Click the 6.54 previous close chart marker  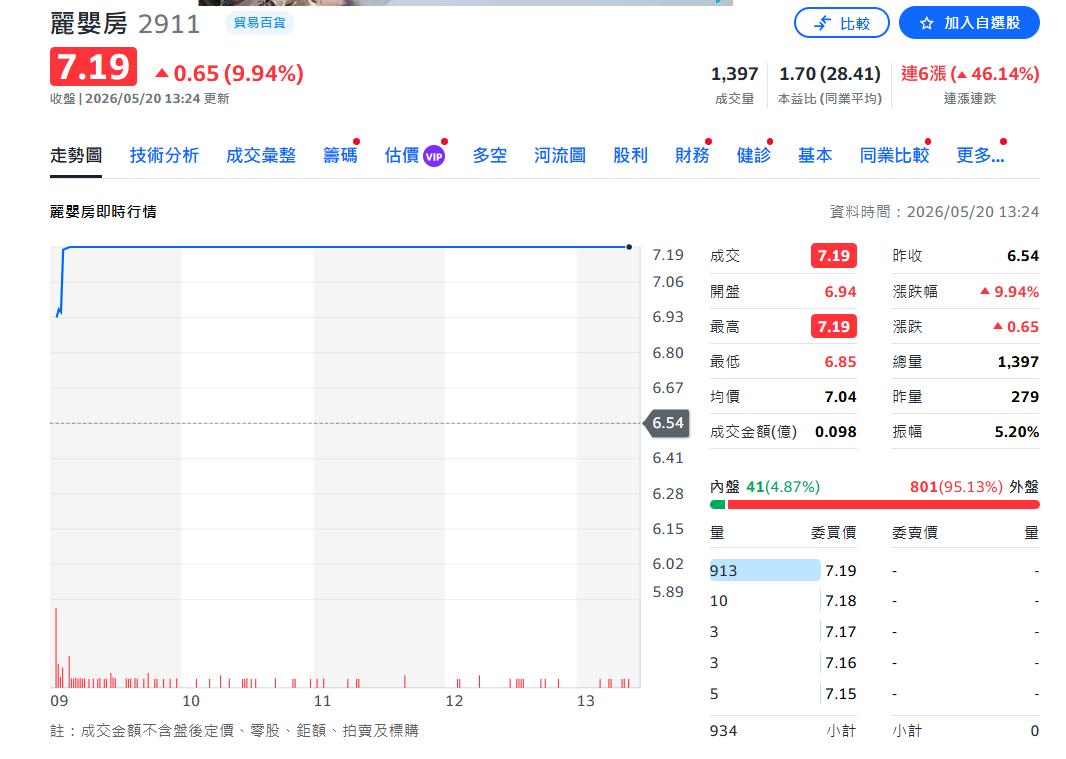(x=668, y=423)
